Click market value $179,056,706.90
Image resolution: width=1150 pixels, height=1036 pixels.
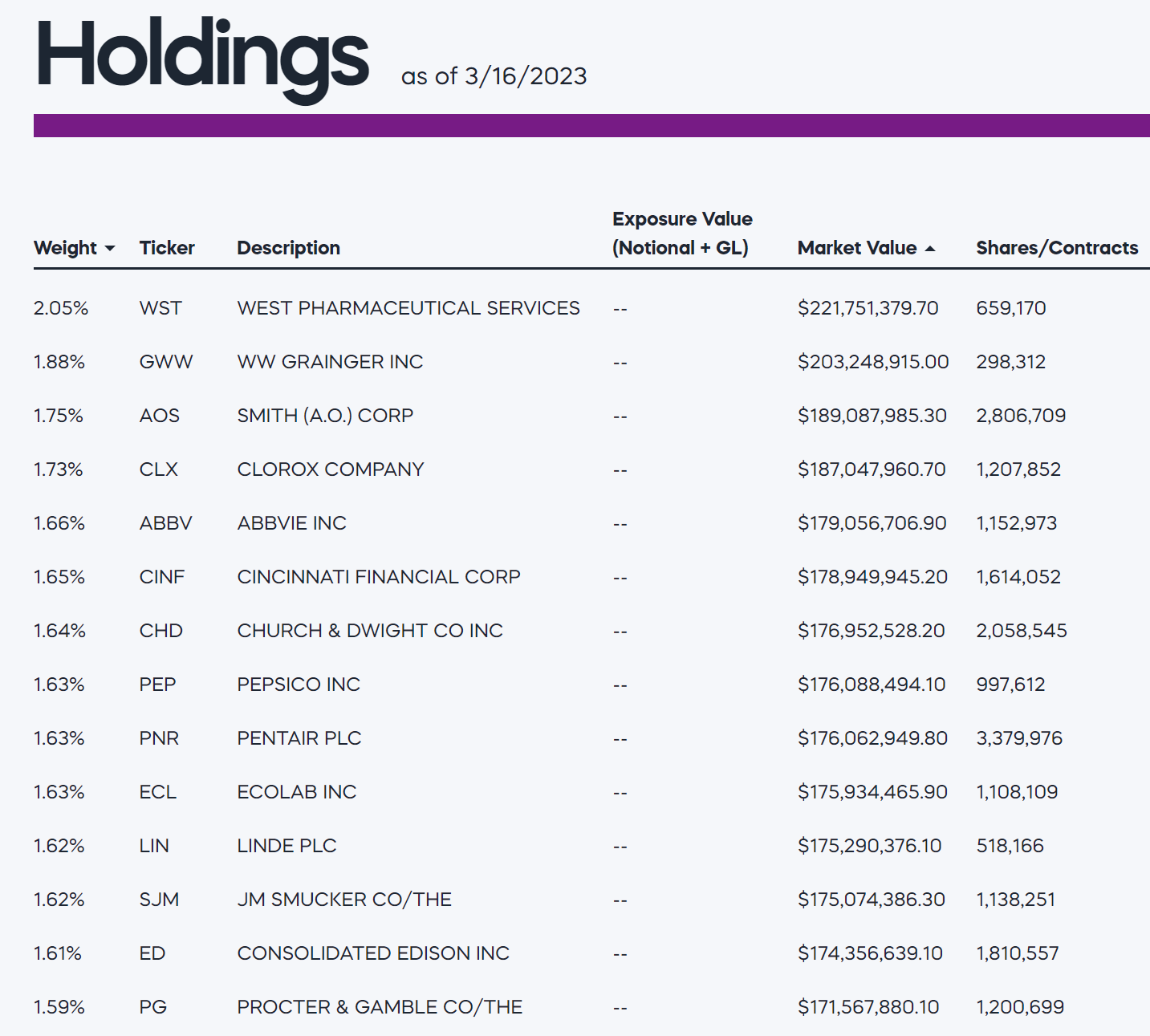(872, 523)
